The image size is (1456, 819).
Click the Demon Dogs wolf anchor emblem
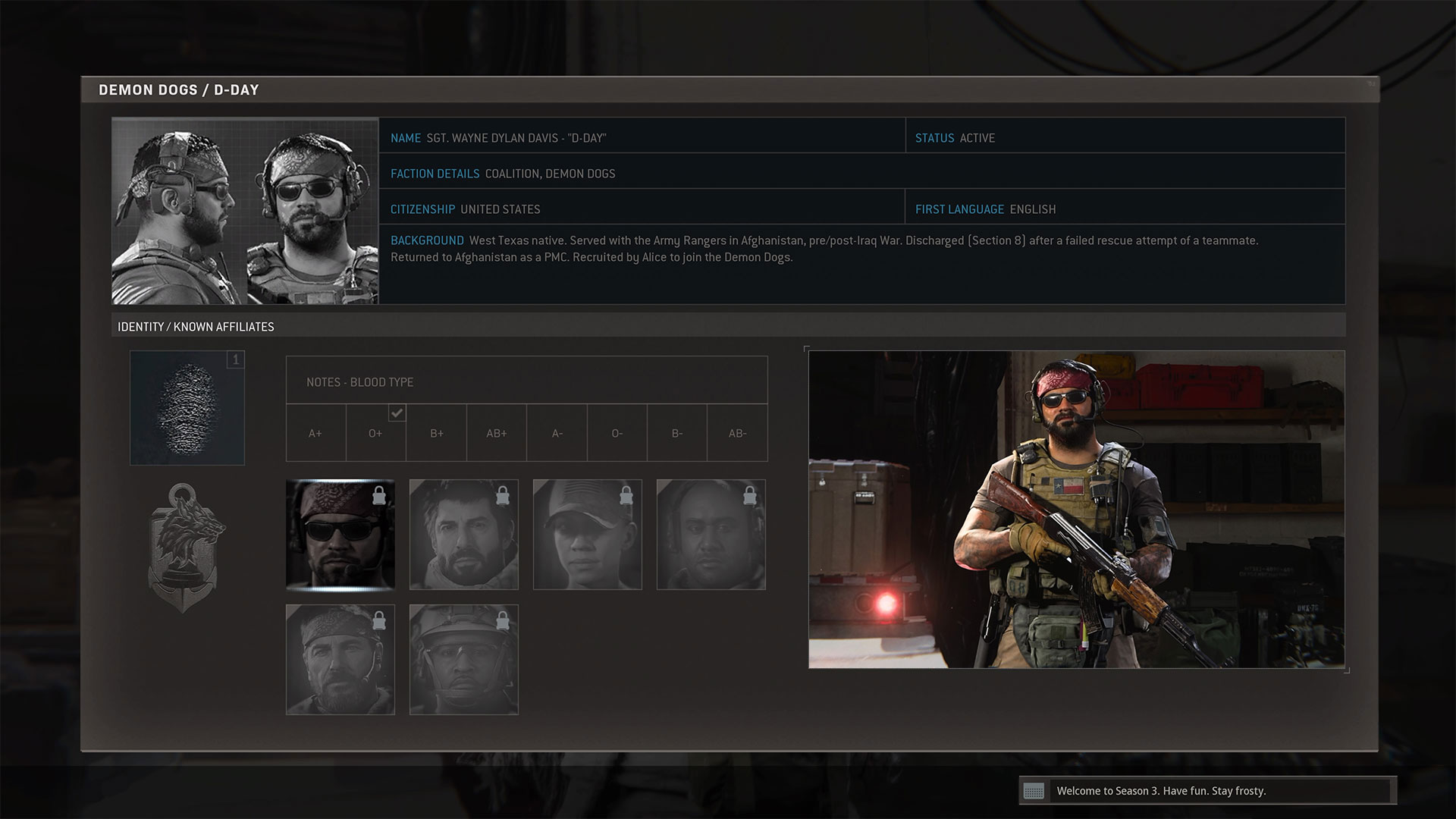point(187,548)
